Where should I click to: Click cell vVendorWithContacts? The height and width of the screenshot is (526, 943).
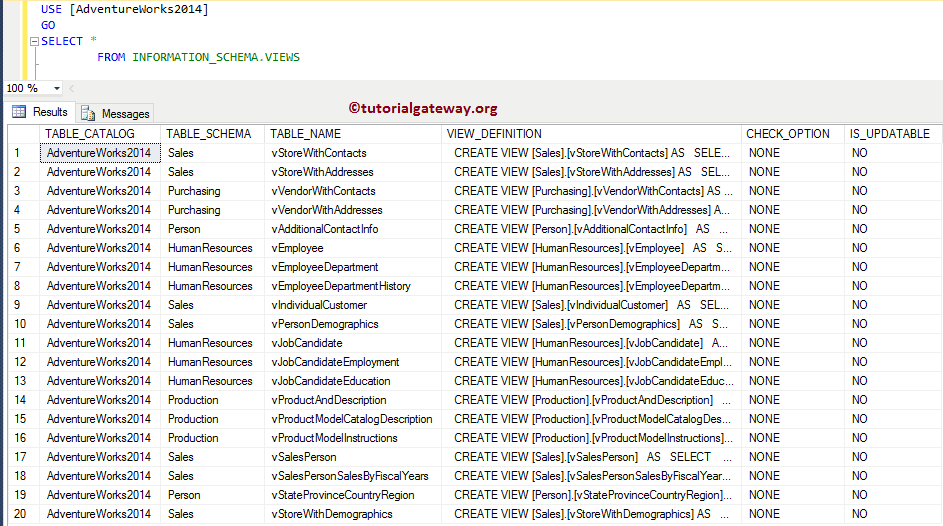click(353, 191)
